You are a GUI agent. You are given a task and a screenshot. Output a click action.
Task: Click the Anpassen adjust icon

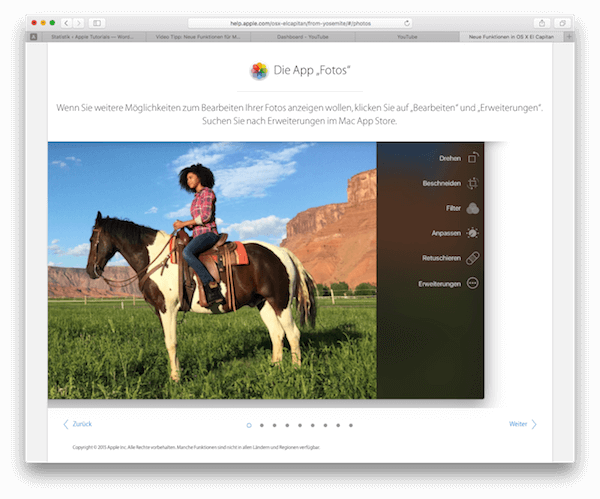click(x=473, y=233)
